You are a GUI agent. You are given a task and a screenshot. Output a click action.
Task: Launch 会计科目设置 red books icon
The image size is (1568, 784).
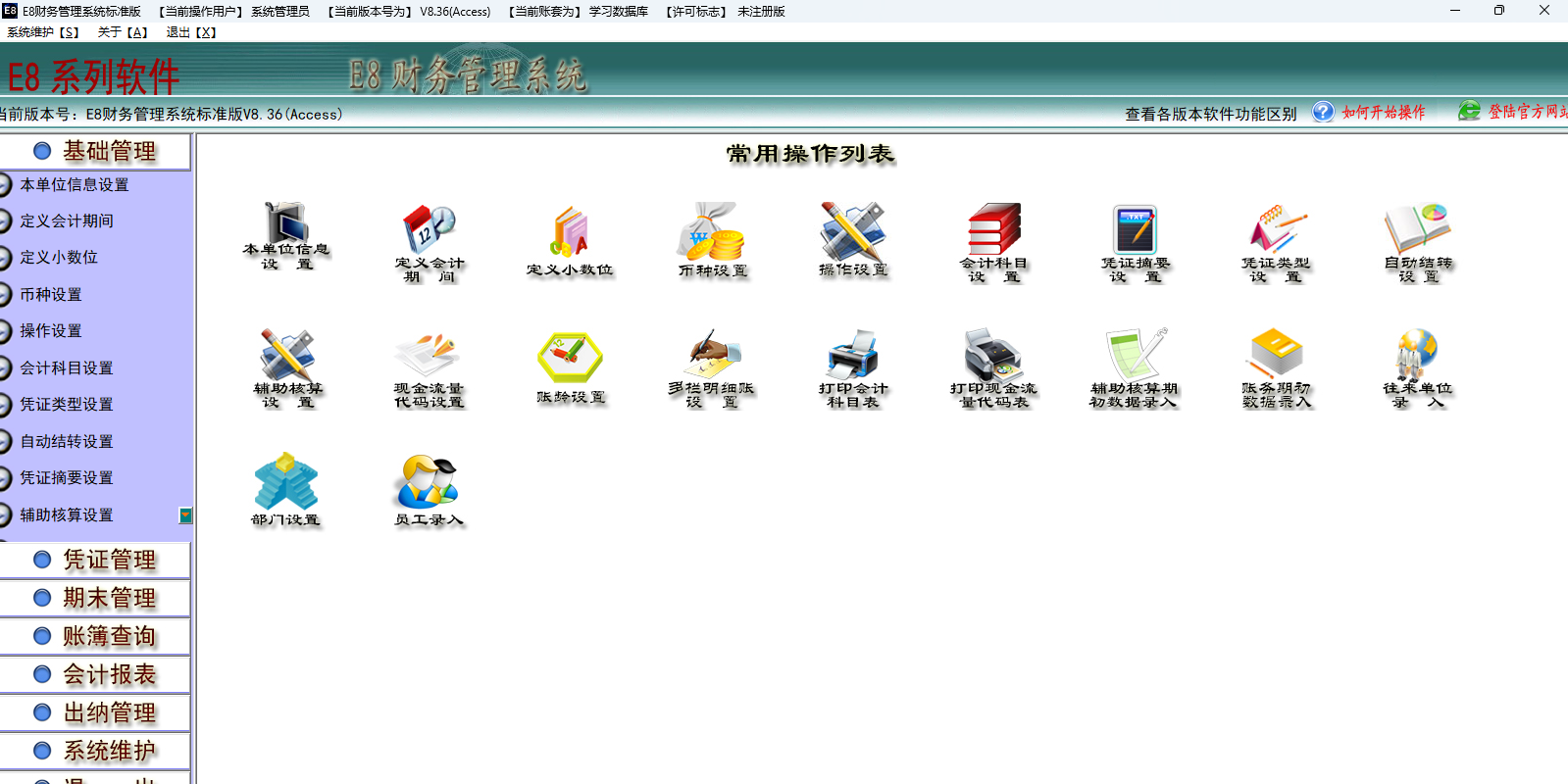point(993,228)
